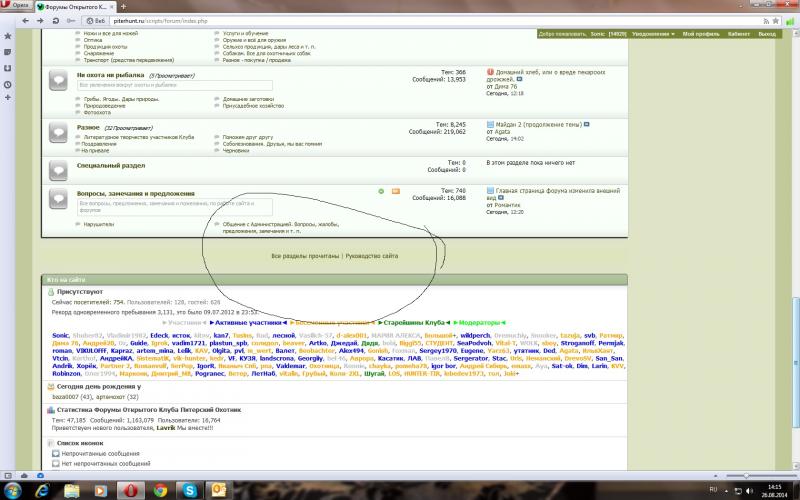Click Все разделы прочитаны link
800x500 pixels.
[305, 256]
